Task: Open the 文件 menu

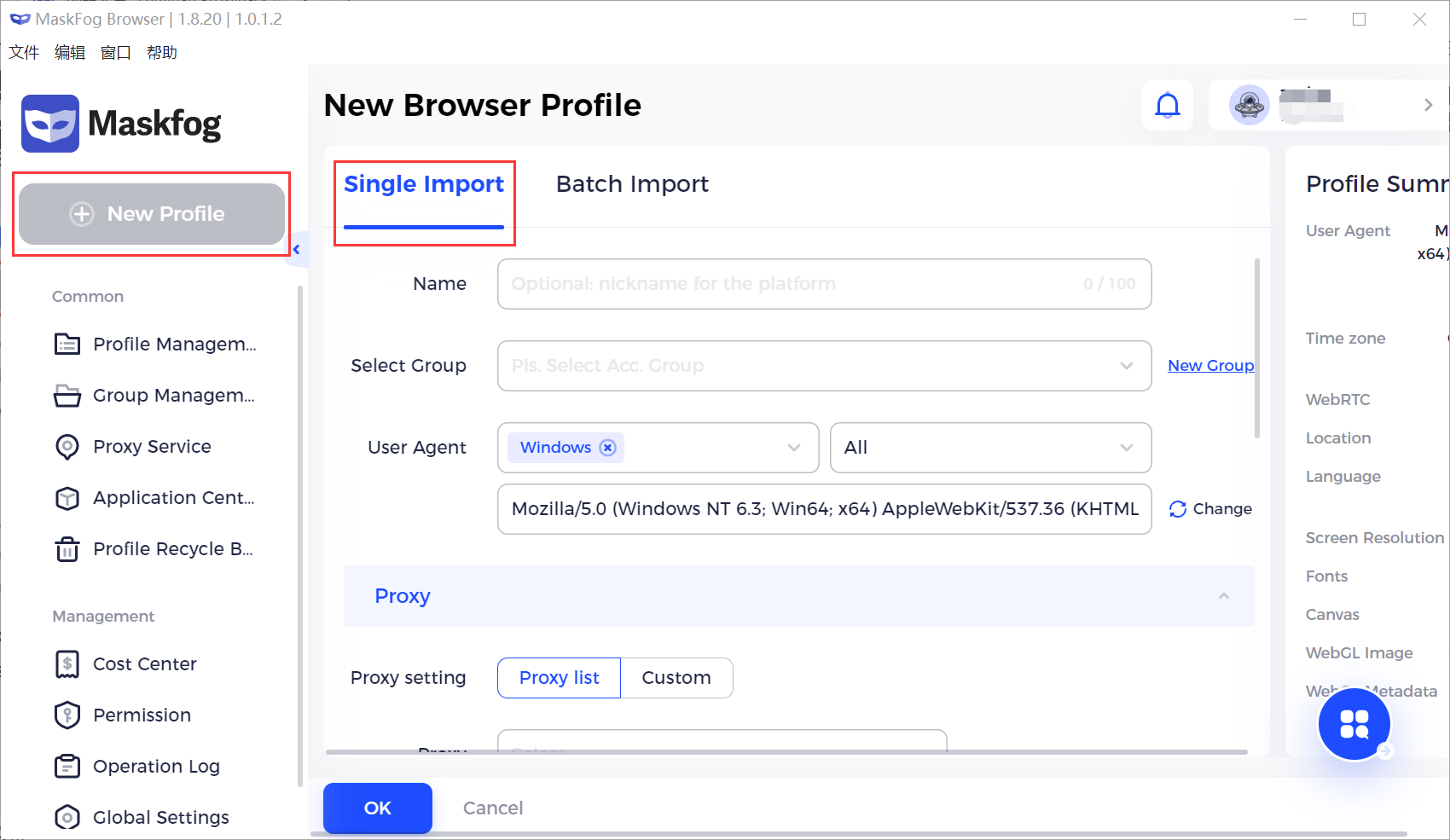Action: point(24,53)
